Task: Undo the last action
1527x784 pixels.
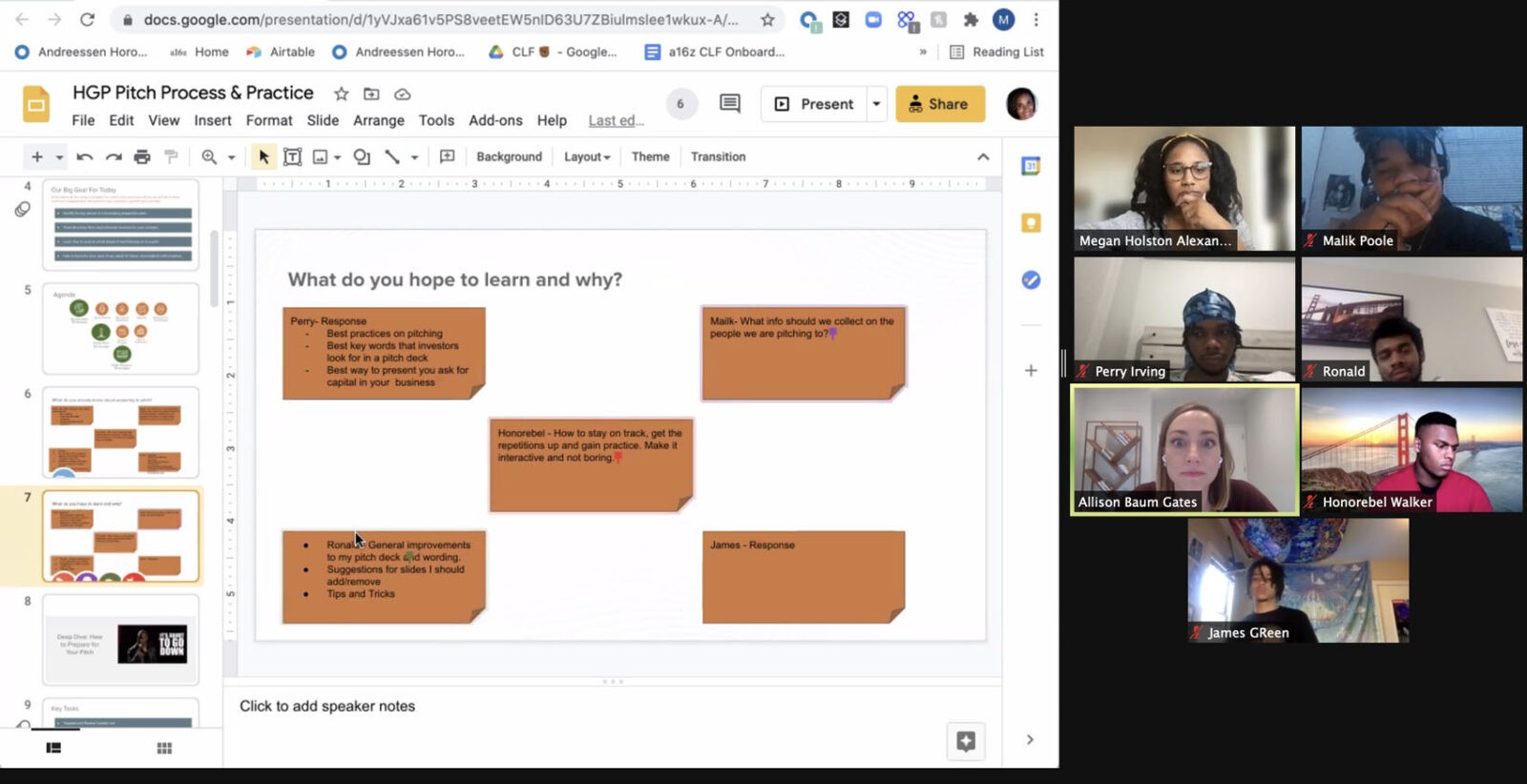Action: [x=85, y=157]
